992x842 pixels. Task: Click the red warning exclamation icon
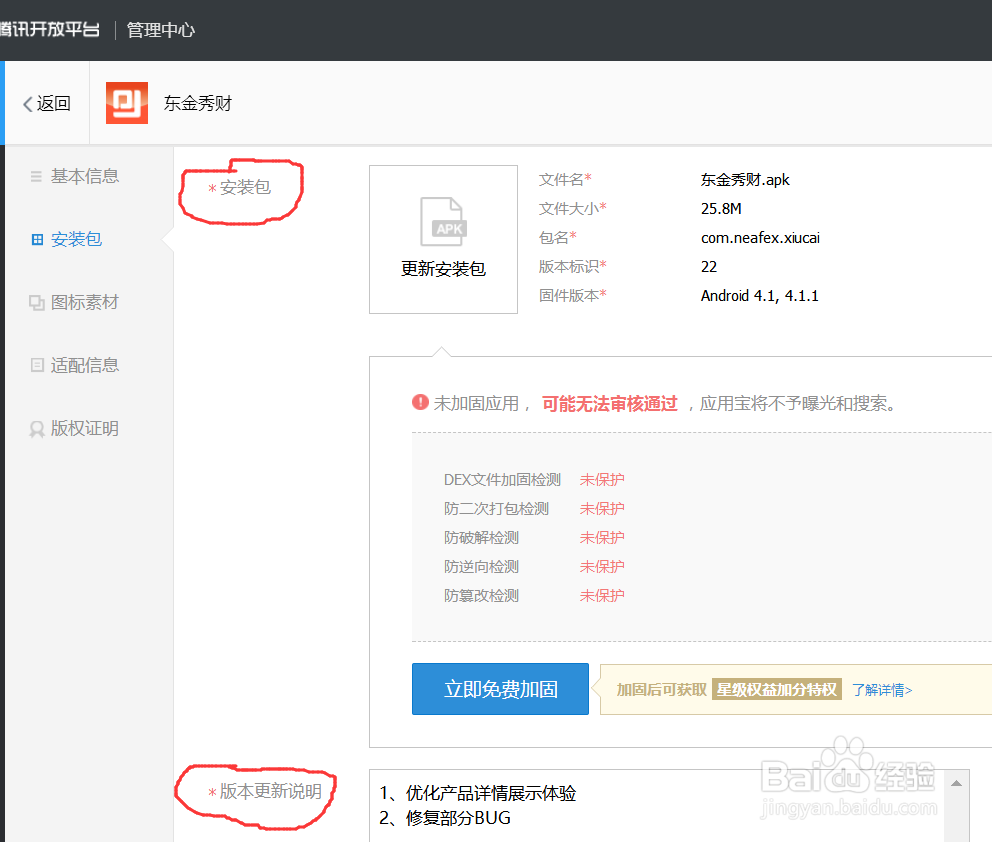420,402
